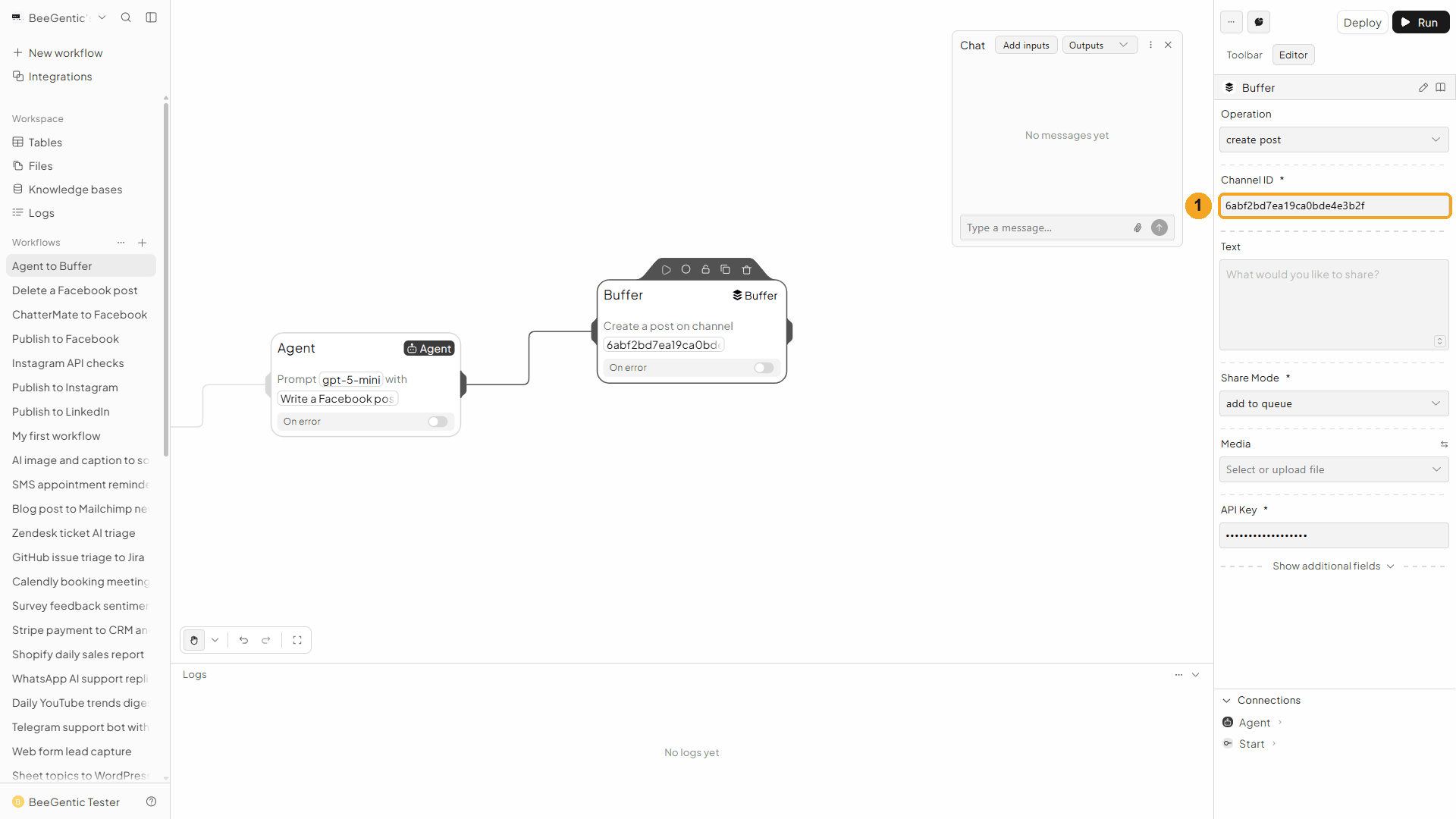Open the Publish to LinkedIn workflow

[x=61, y=412]
